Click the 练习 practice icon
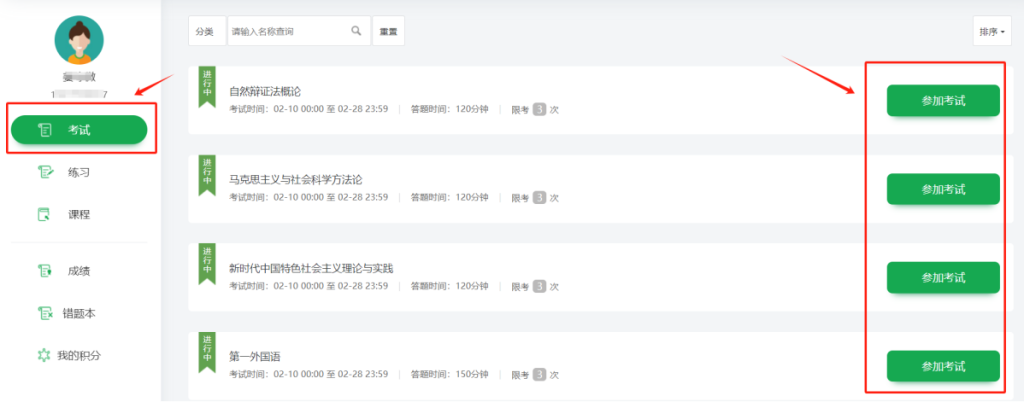 (44, 172)
